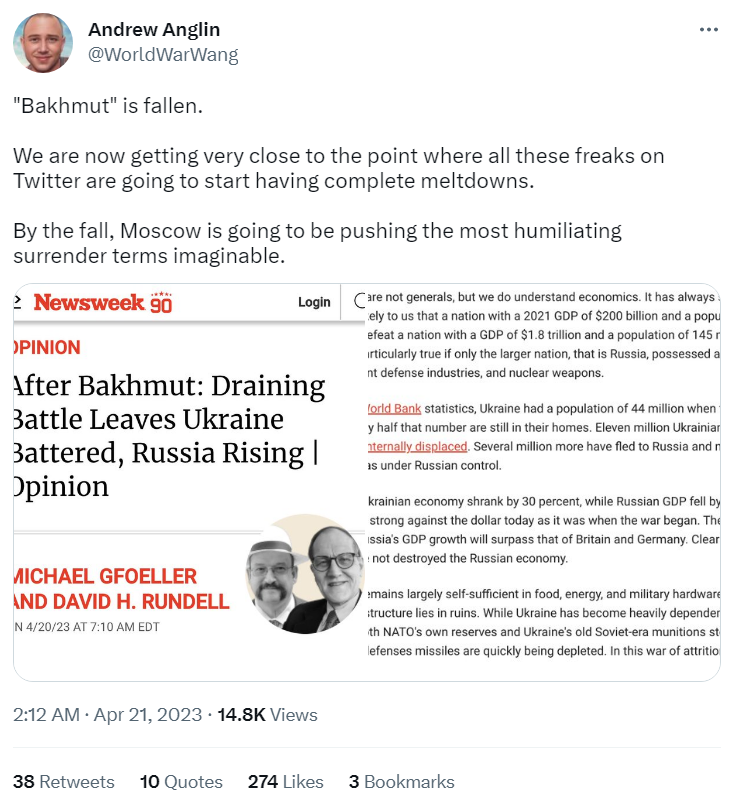Click the David H. Rundell author name
This screenshot has width=733, height=808.
(140, 602)
